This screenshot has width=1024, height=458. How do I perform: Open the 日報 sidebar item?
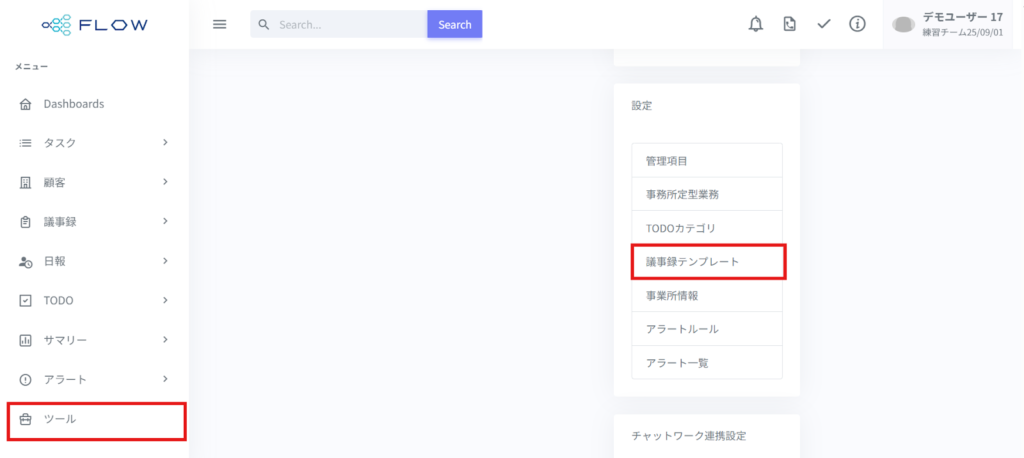point(57,261)
